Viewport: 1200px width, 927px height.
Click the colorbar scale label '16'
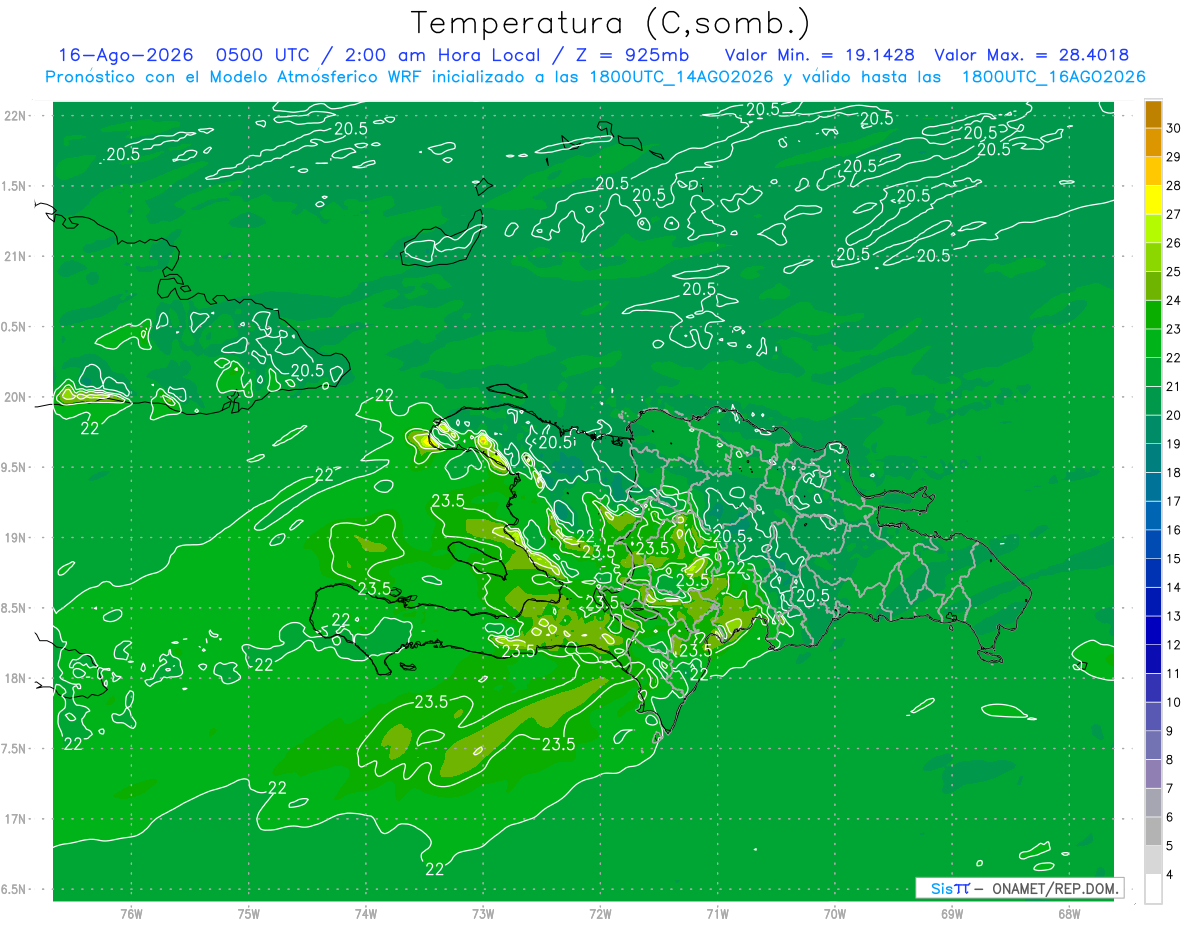[1174, 530]
